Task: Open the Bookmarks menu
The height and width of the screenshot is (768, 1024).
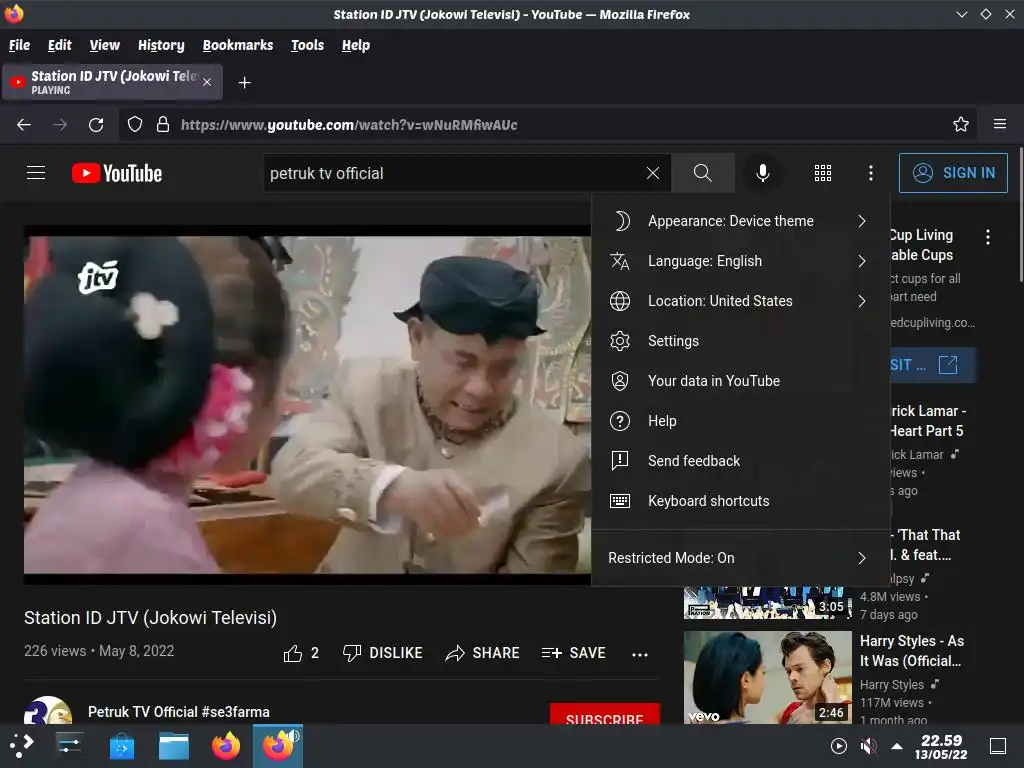Action: click(x=238, y=45)
